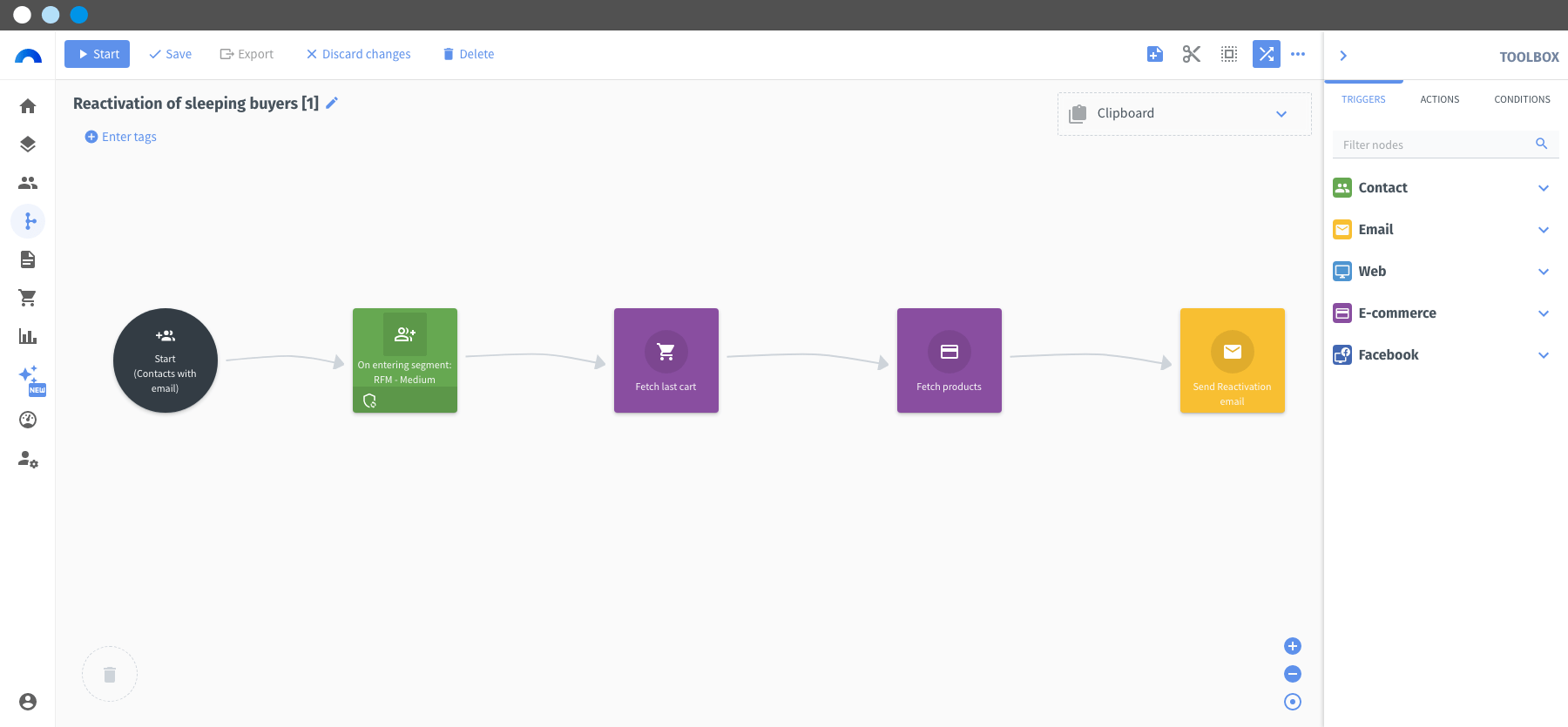Click the Contact category label
This screenshot has width=1568, height=727.
(1382, 188)
